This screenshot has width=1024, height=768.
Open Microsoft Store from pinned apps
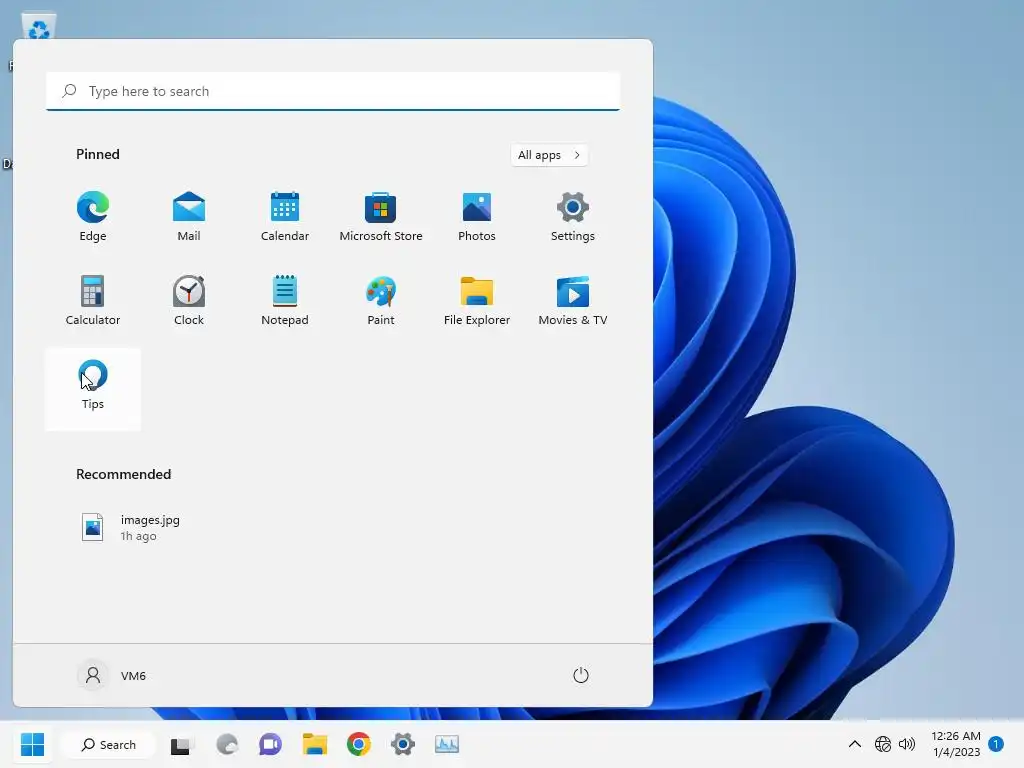[x=381, y=217]
